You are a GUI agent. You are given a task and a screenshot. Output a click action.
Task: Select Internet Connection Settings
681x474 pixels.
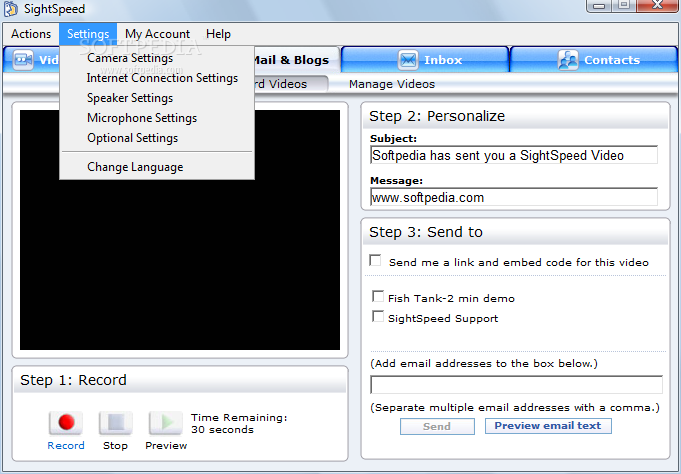(x=157, y=78)
